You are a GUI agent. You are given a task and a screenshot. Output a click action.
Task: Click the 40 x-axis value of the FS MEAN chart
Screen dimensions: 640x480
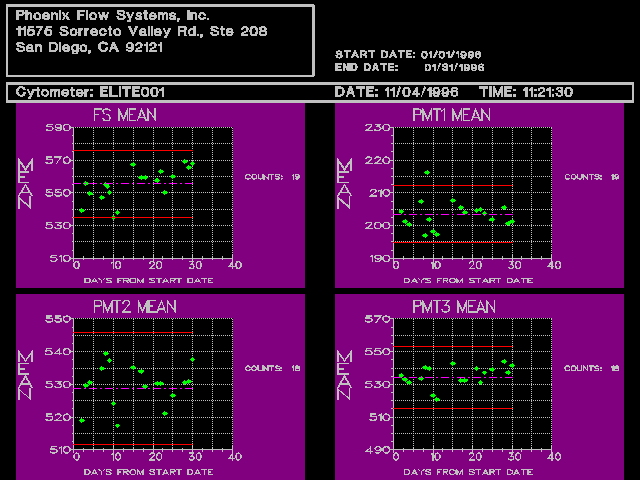(235, 265)
